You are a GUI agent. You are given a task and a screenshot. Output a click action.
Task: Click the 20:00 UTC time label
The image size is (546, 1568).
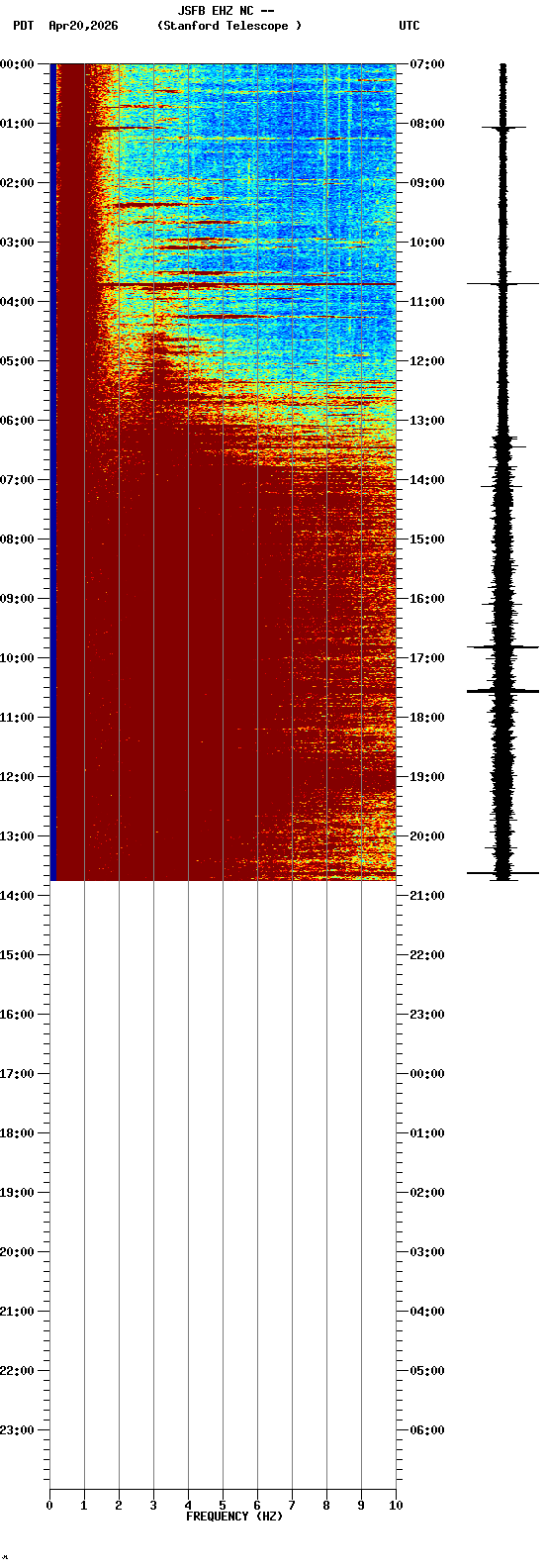[x=427, y=836]
